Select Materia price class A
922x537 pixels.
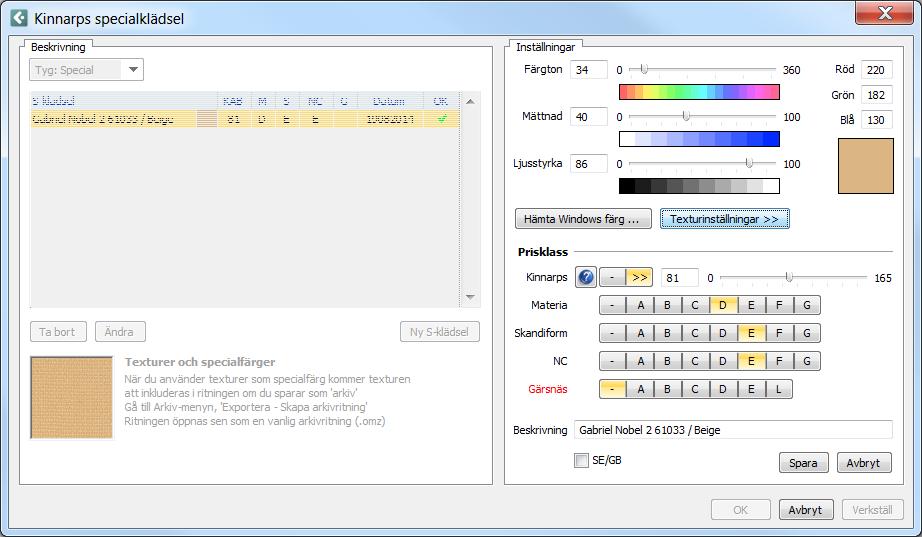point(640,305)
